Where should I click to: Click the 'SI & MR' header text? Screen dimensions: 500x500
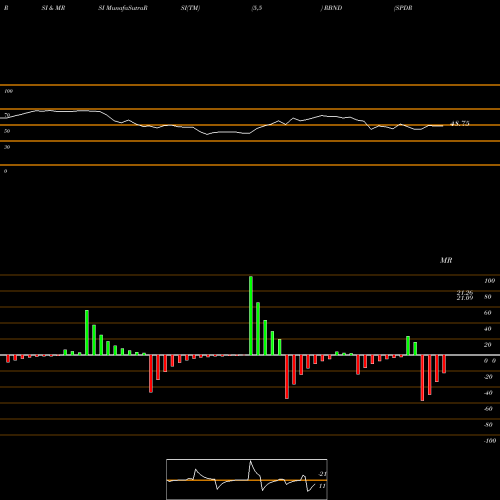(53, 8)
